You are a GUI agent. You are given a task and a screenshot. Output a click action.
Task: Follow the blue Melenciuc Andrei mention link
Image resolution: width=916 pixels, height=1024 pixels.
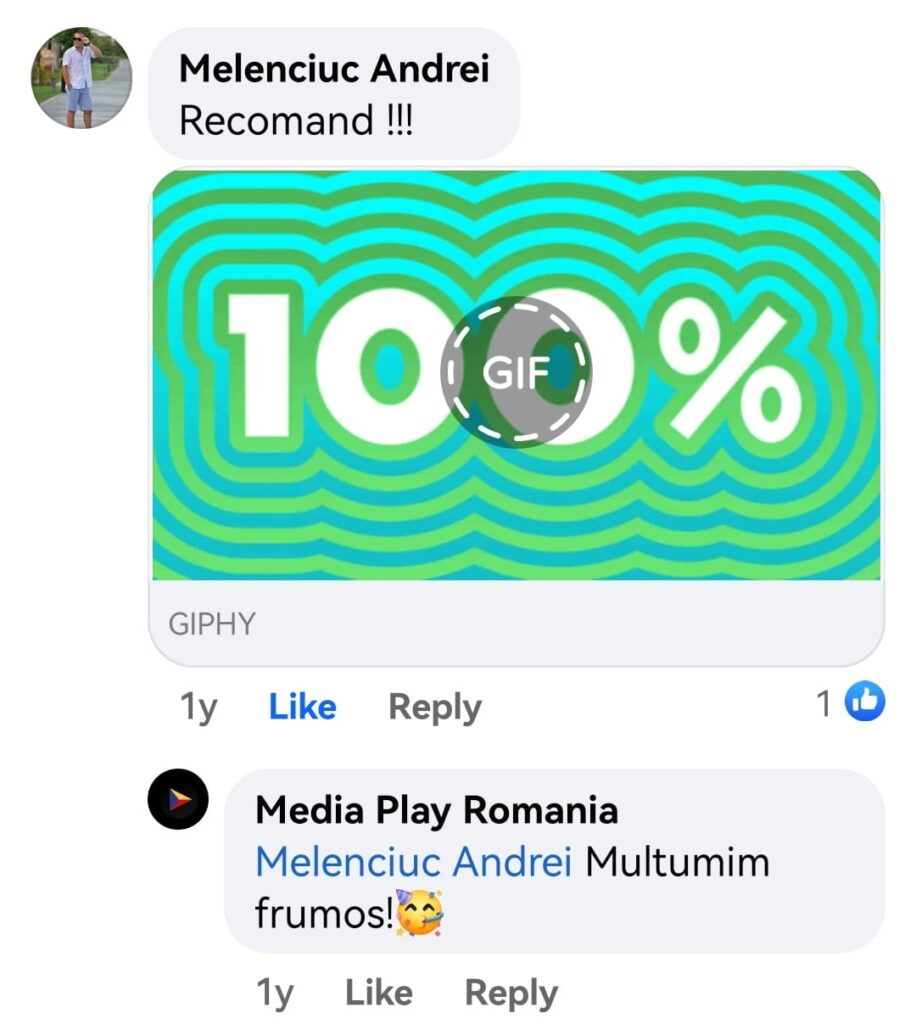tap(413, 861)
